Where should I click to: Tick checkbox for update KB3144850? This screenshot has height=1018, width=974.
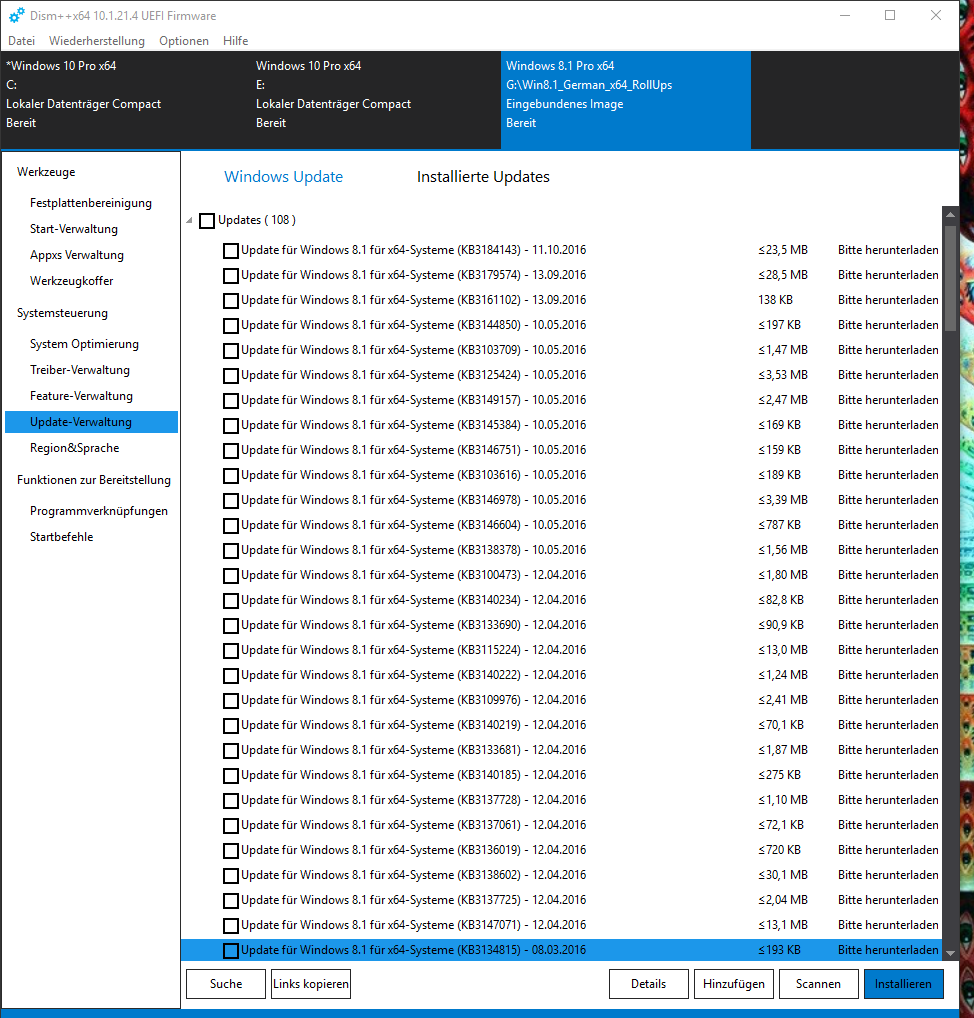click(x=231, y=326)
